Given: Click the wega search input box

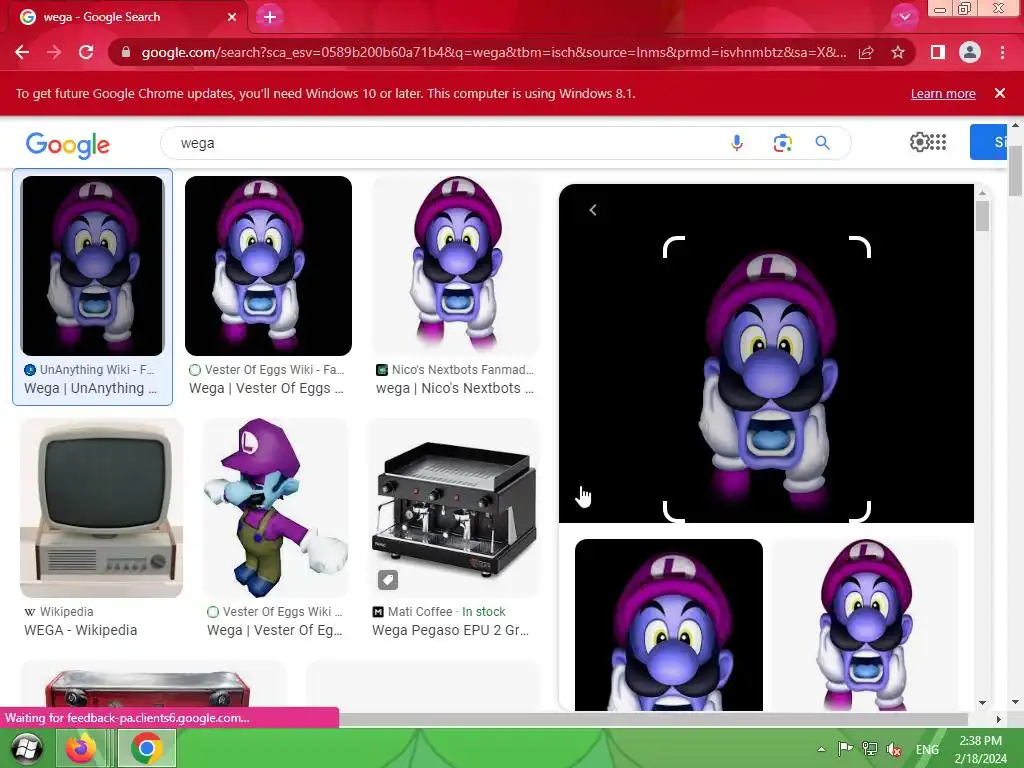Looking at the screenshot, I should [444, 143].
